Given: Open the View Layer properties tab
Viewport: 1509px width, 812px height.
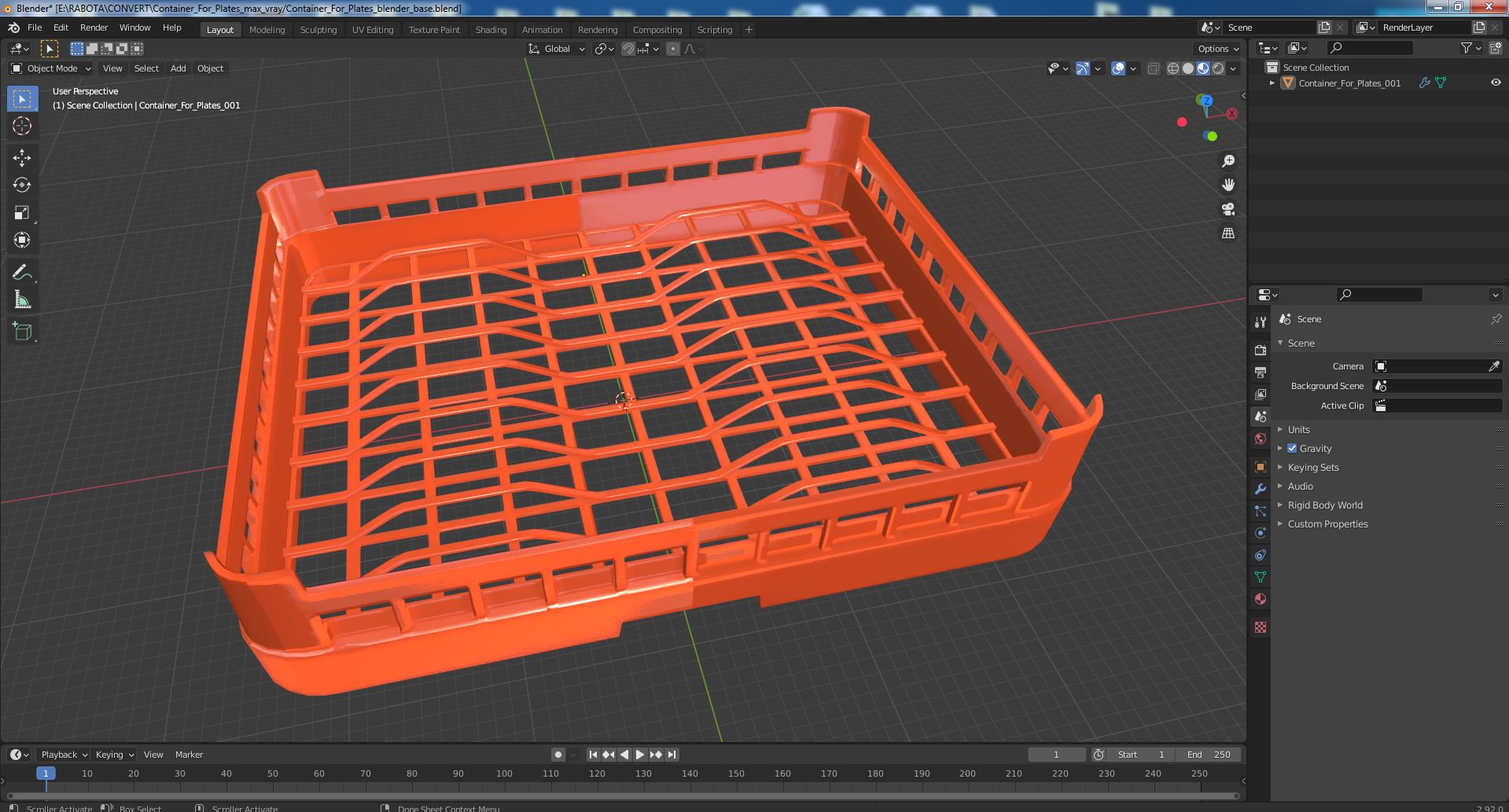Looking at the screenshot, I should pos(1261,394).
